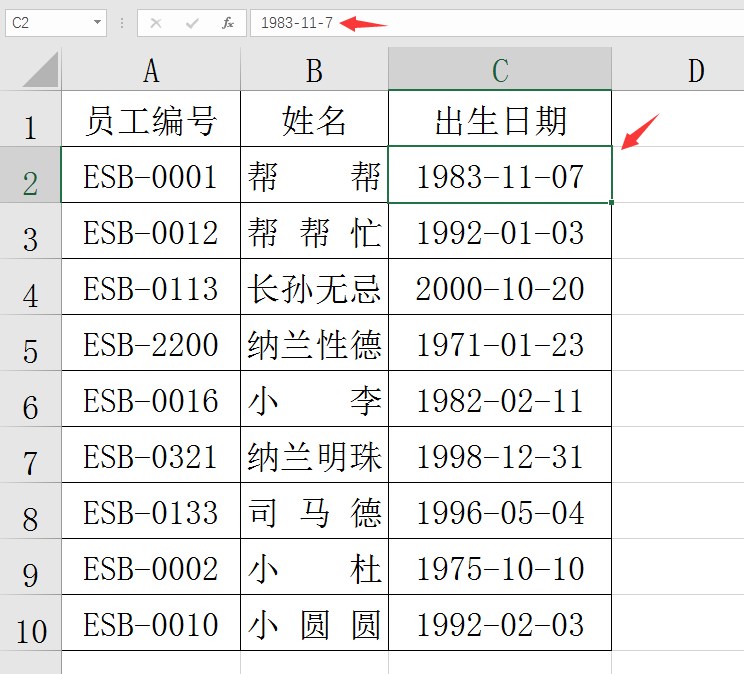The image size is (744, 674).
Task: Select the cell containing 纳兰性德
Action: pyautogui.click(x=314, y=345)
